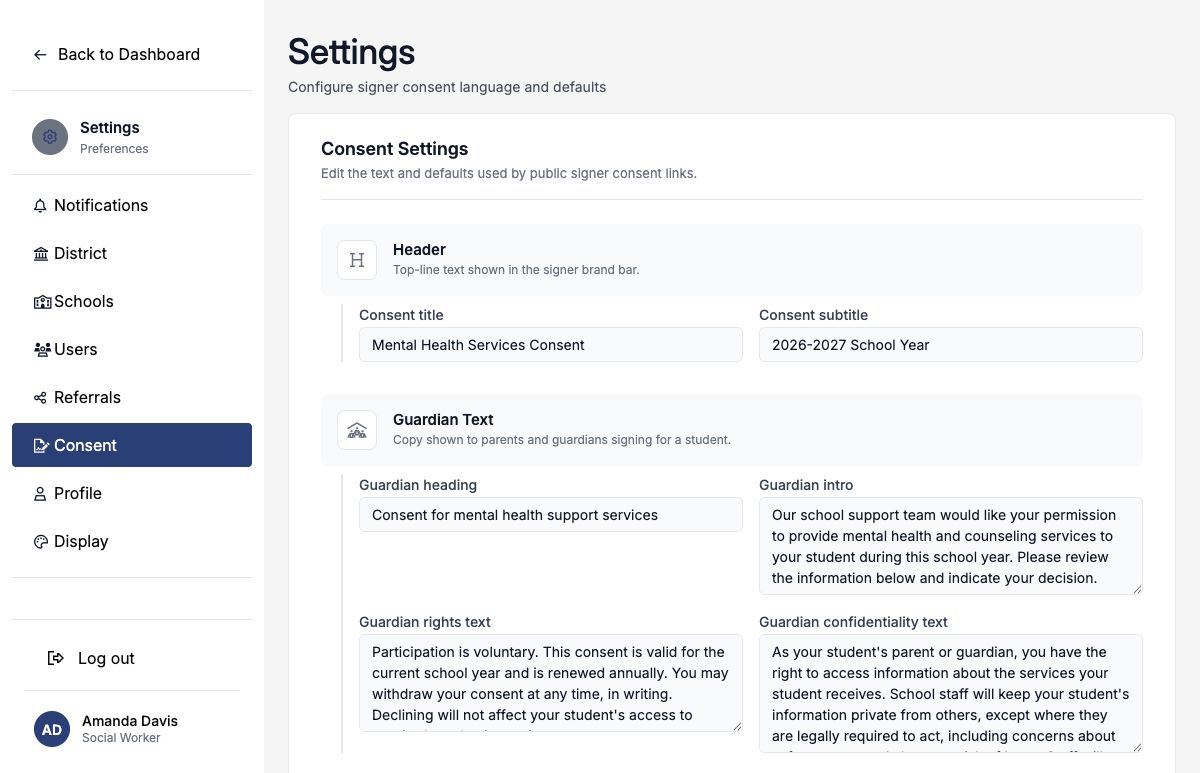This screenshot has height=773, width=1200.
Task: Click the Log out door icon
Action: [56, 658]
